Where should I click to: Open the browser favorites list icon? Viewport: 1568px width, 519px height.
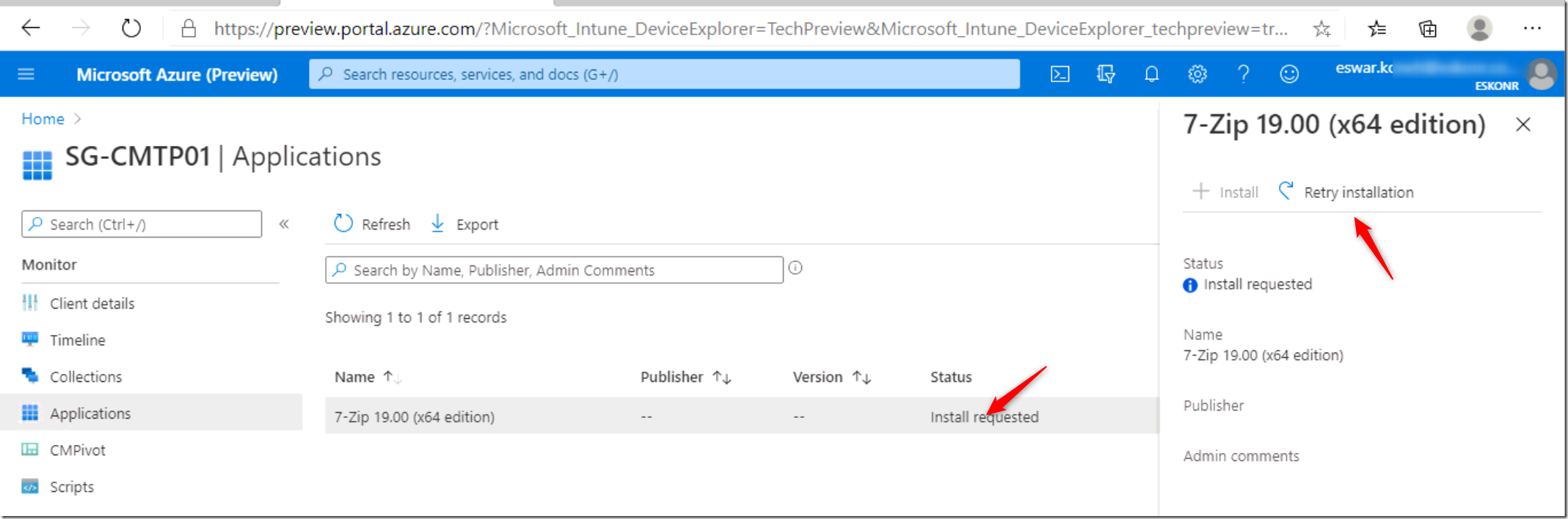tap(1376, 29)
